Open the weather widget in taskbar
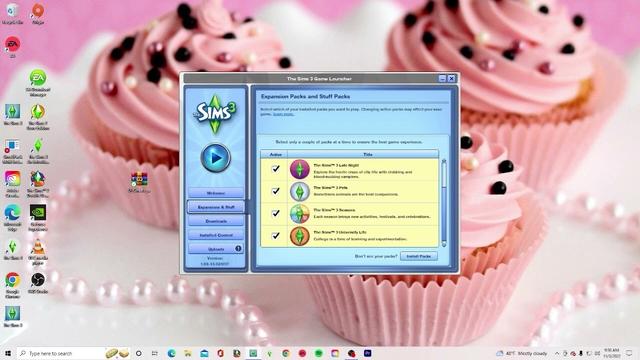Viewport: 640px width, 360px height. pos(521,353)
